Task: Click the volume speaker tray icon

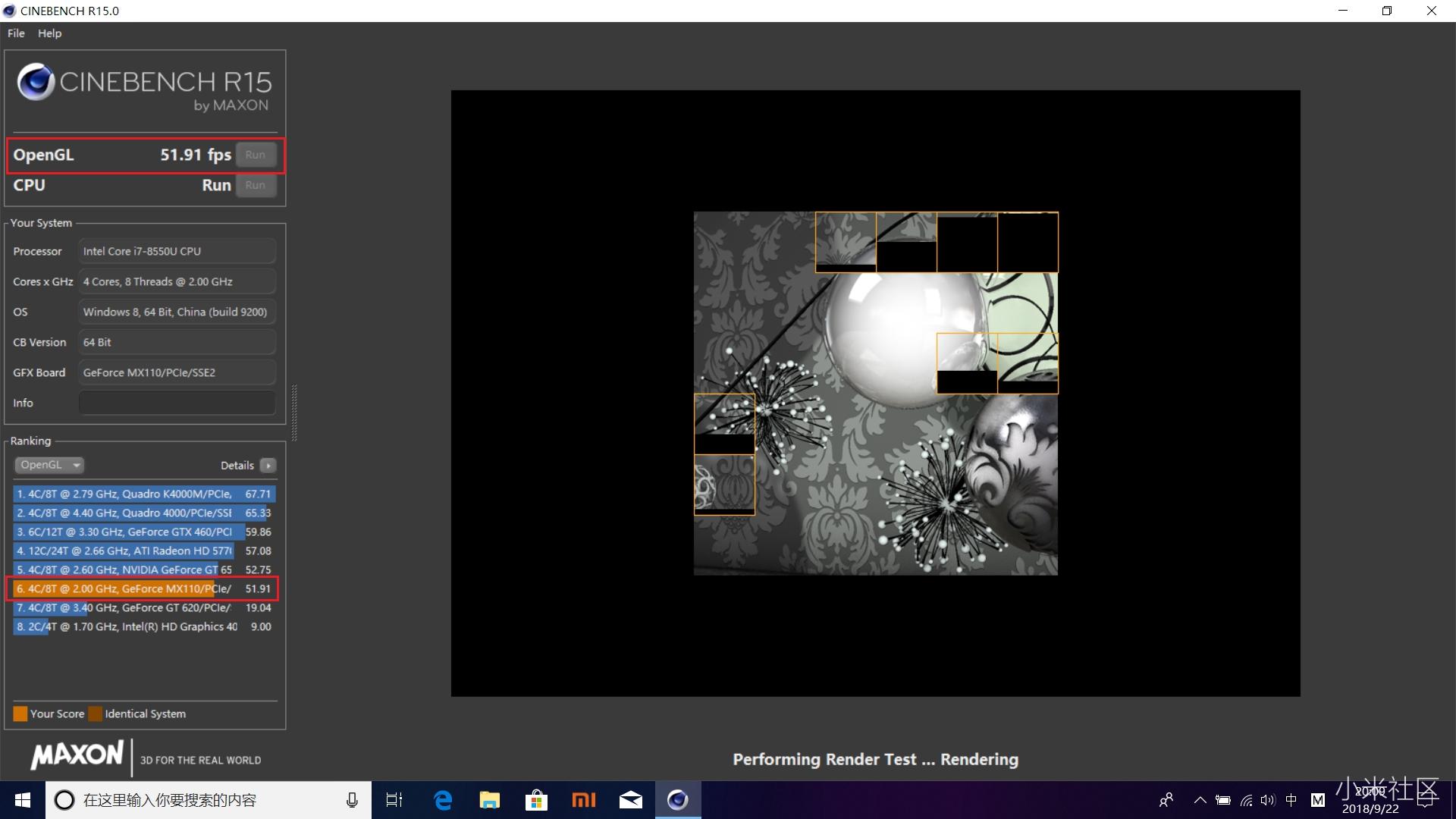Action: pos(1268,800)
